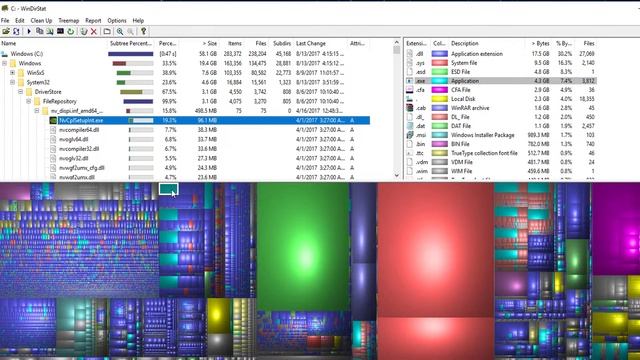This screenshot has width=640, height=360.
Task: Click the Explorer Here toolbar icon
Action: point(50,31)
